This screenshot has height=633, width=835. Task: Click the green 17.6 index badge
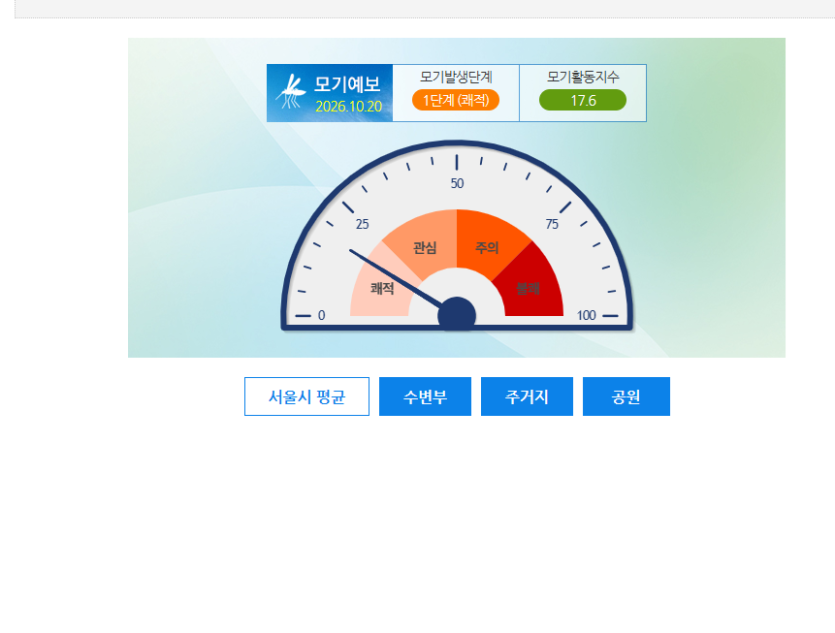583,100
